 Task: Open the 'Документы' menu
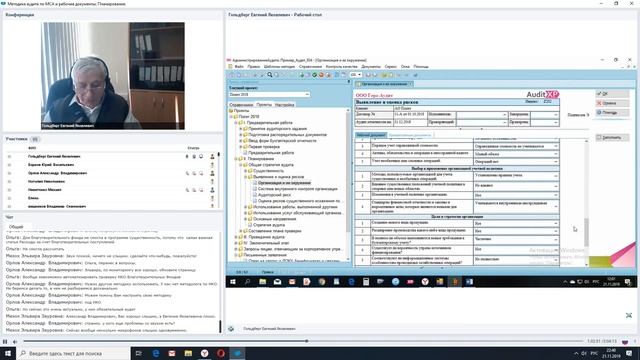tap(371, 67)
